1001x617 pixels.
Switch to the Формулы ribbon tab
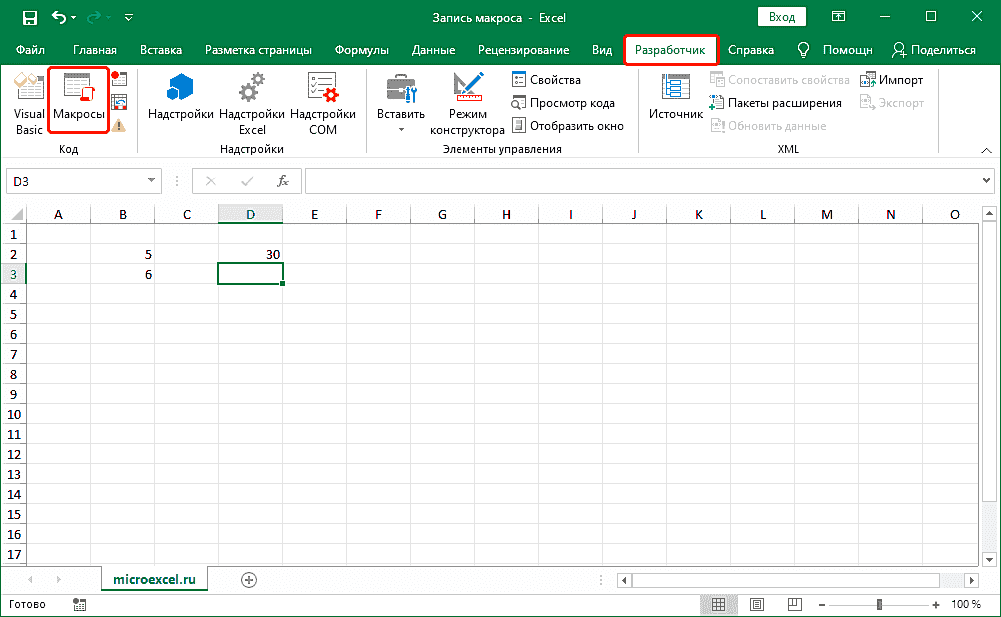coord(362,50)
